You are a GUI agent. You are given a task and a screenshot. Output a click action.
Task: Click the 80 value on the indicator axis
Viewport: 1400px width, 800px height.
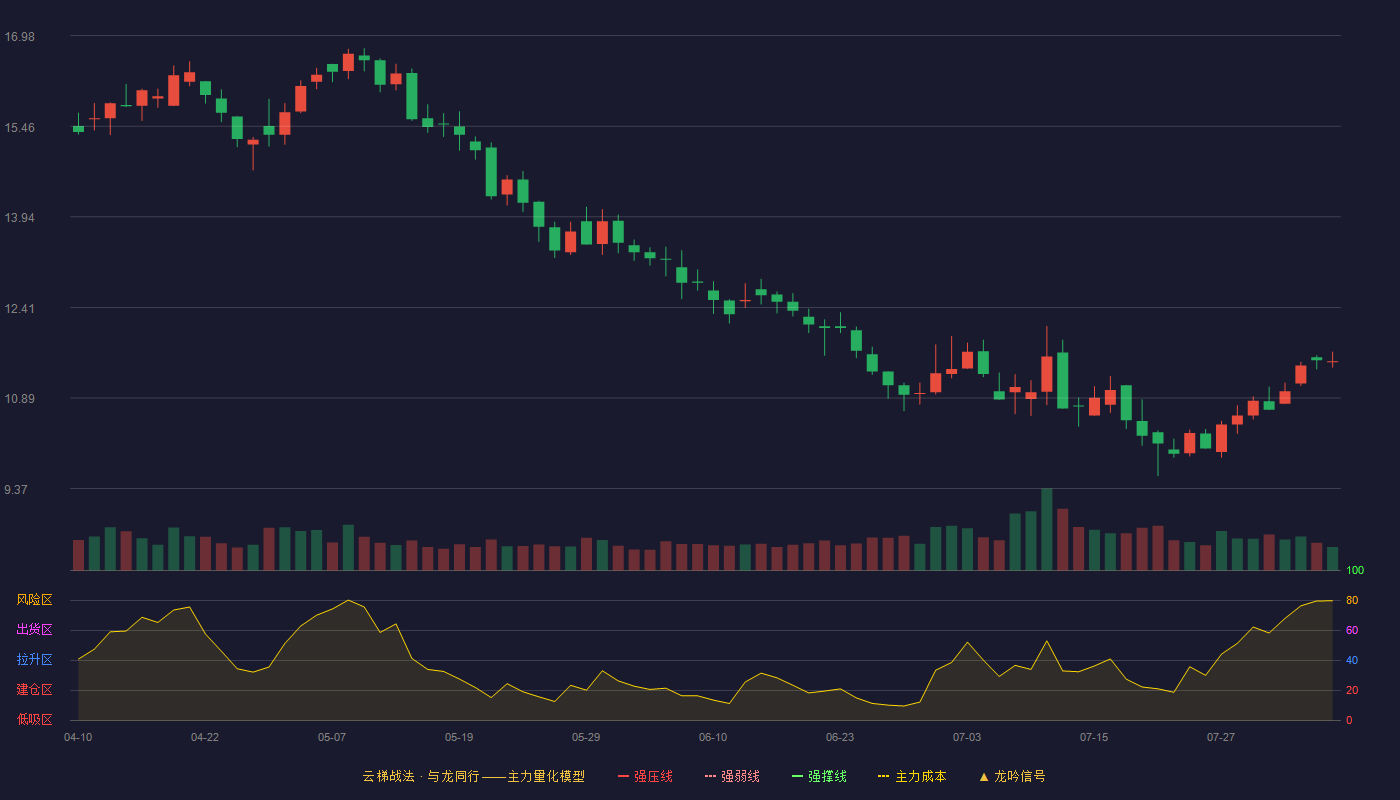(1352, 600)
